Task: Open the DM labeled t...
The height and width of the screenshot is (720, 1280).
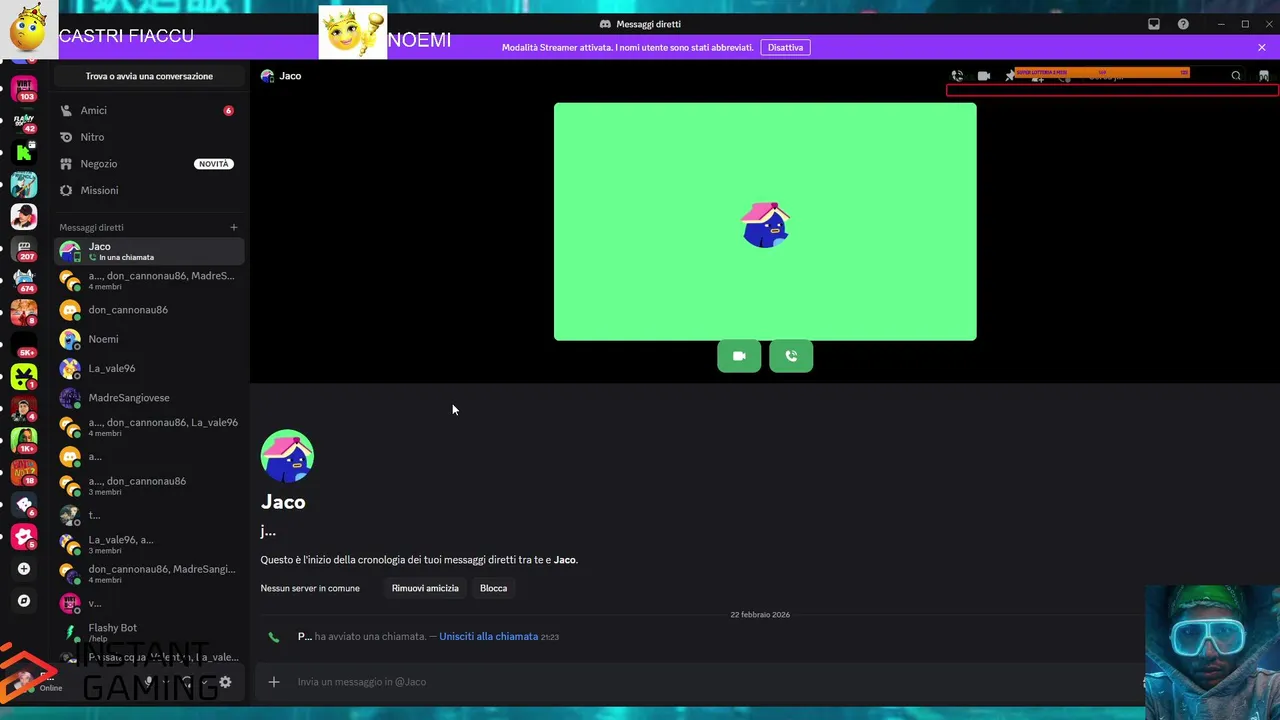Action: 148,515
